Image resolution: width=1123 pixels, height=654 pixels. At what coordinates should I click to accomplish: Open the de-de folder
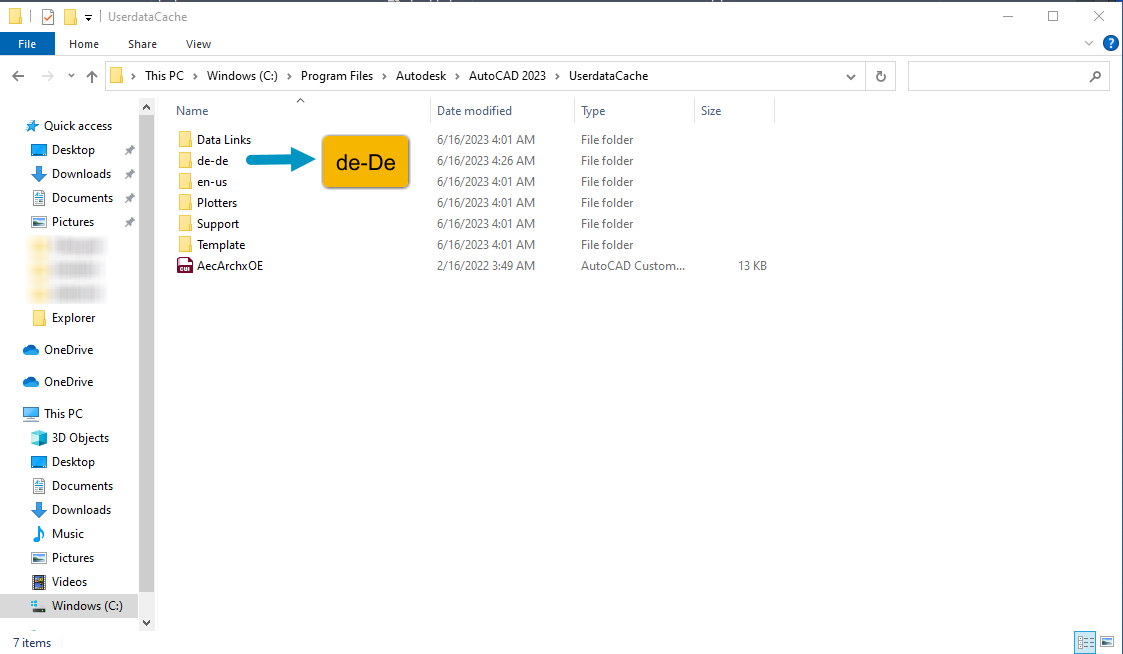[x=212, y=160]
